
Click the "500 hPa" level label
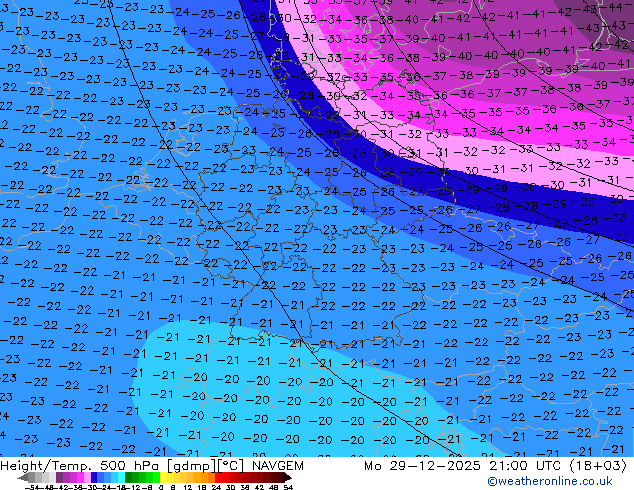pos(128,466)
